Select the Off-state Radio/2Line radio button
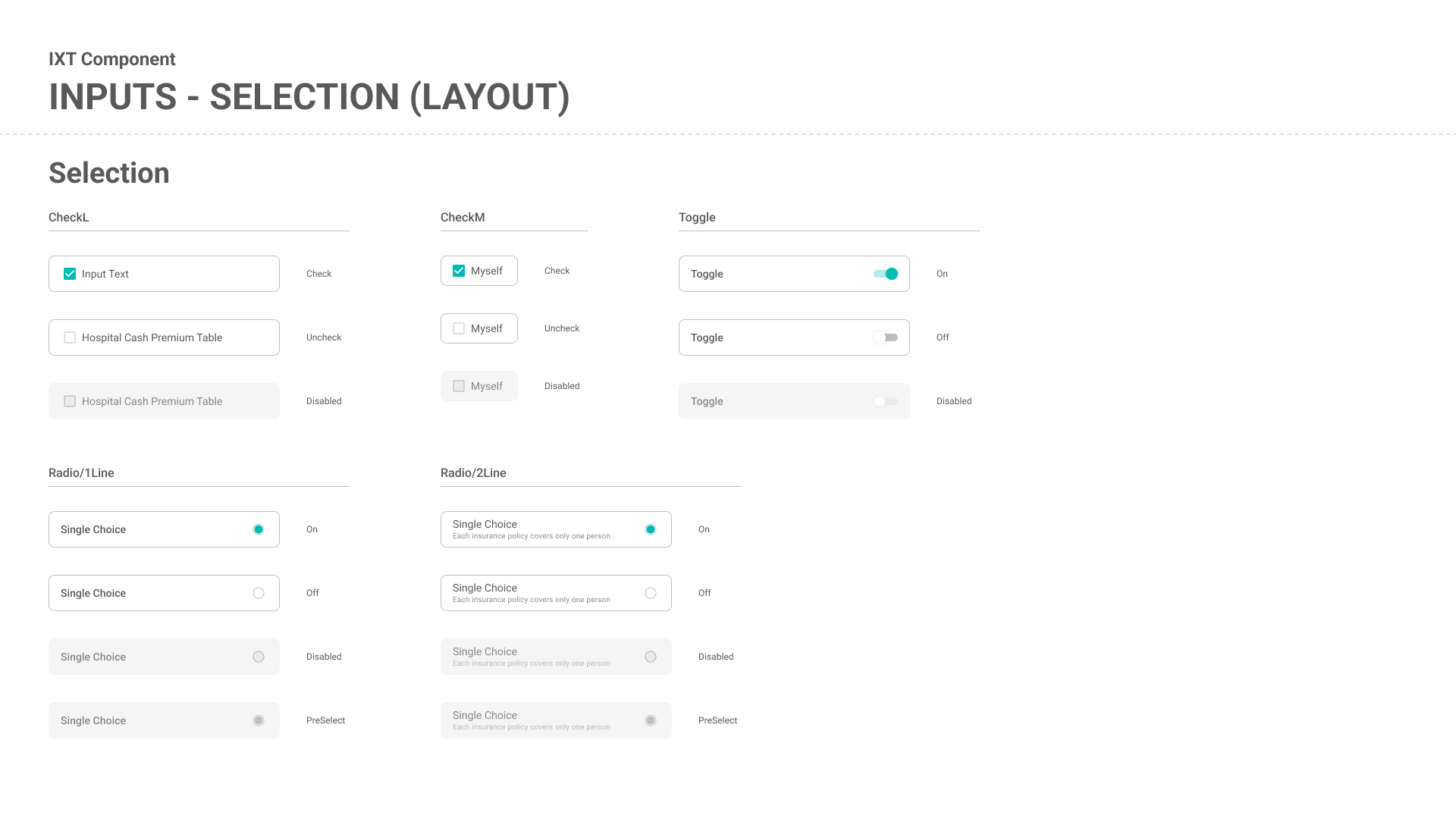Viewport: 1456px width, 819px height. point(651,593)
